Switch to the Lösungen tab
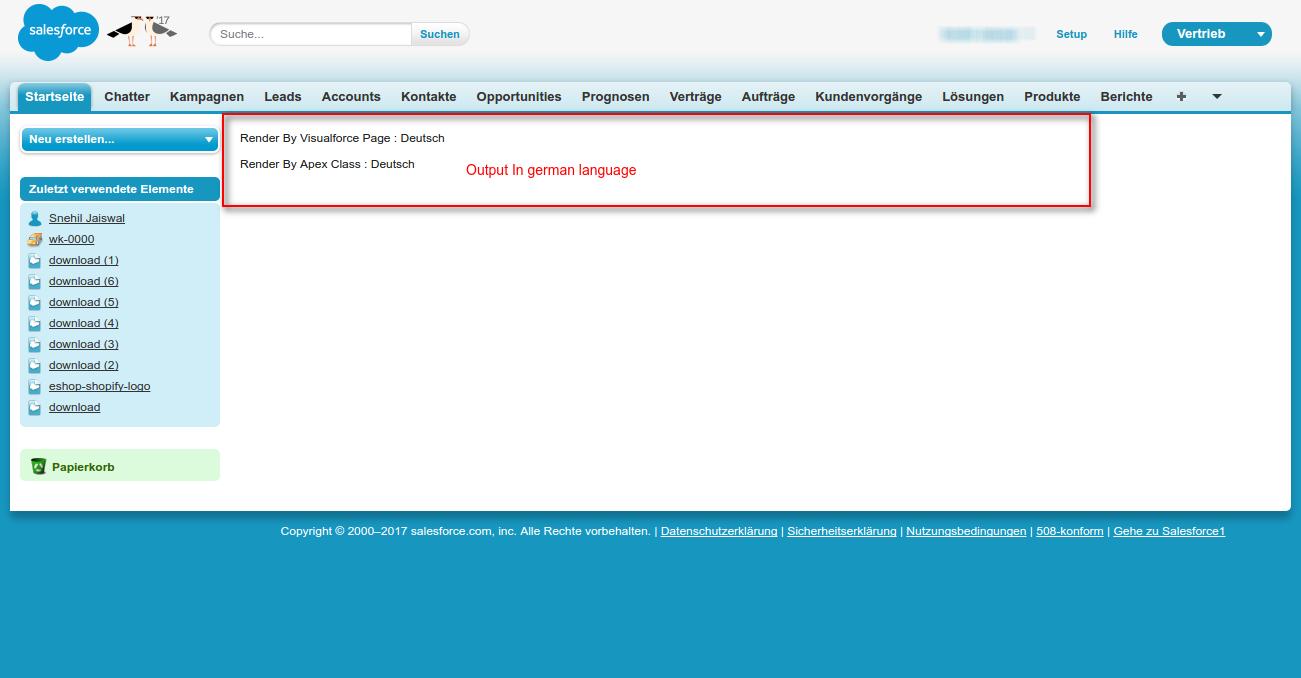The width and height of the screenshot is (1301, 678). [973, 97]
